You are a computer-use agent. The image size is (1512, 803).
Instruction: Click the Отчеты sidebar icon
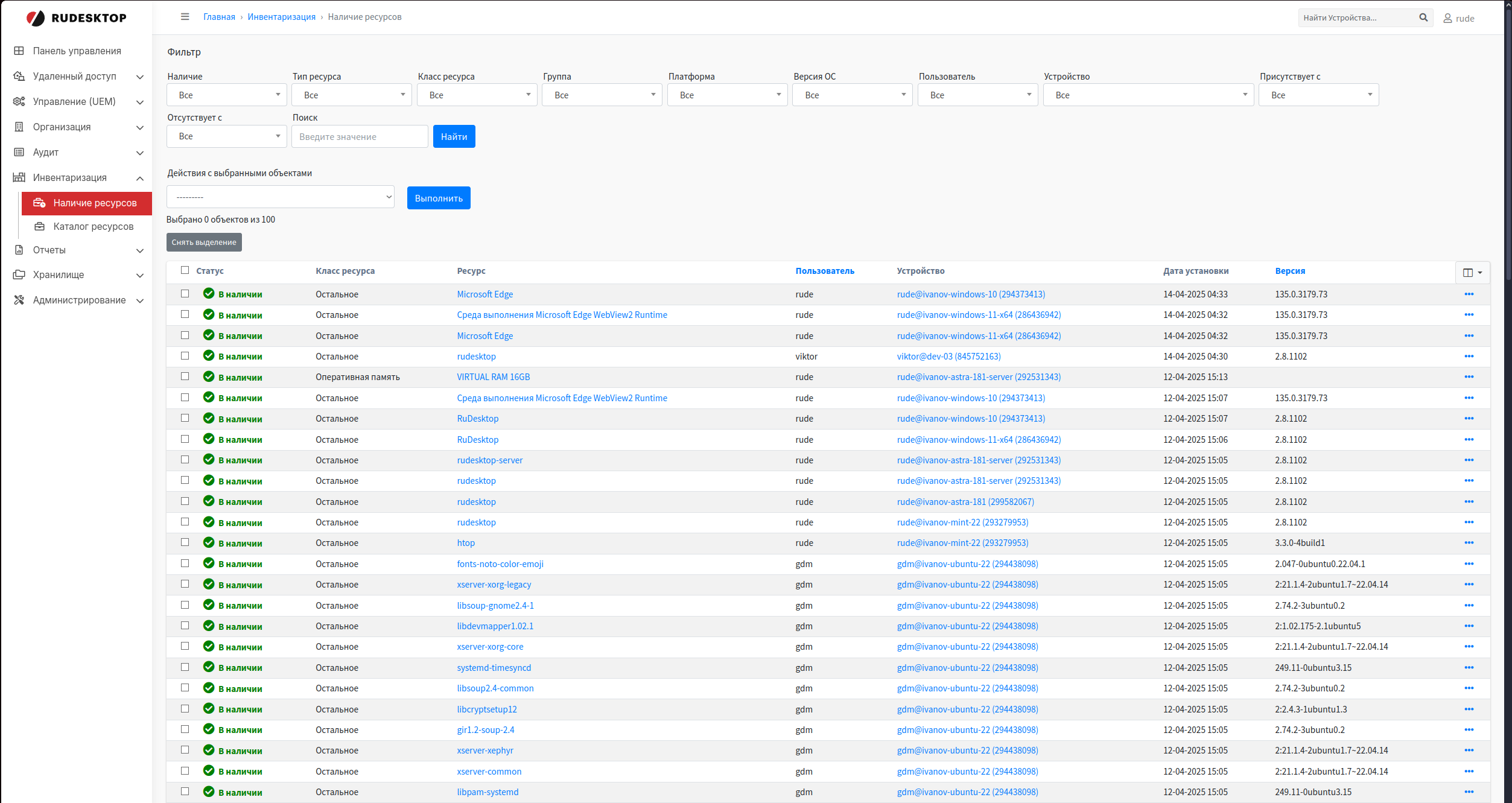click(x=19, y=250)
